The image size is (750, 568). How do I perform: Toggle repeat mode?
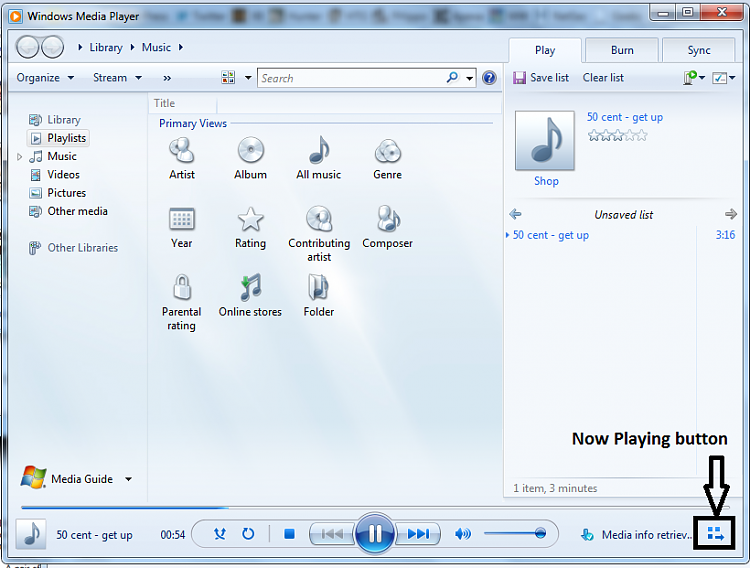click(x=248, y=534)
